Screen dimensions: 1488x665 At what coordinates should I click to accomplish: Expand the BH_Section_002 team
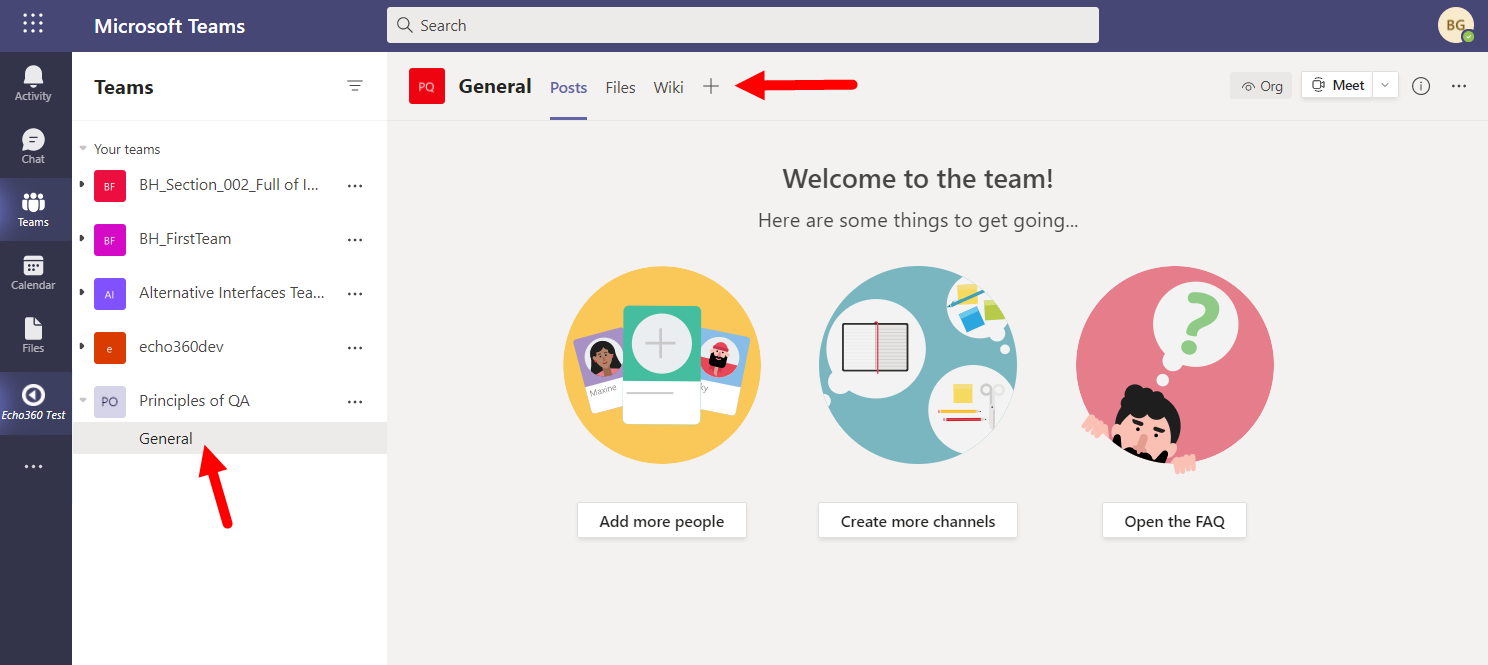[82, 184]
